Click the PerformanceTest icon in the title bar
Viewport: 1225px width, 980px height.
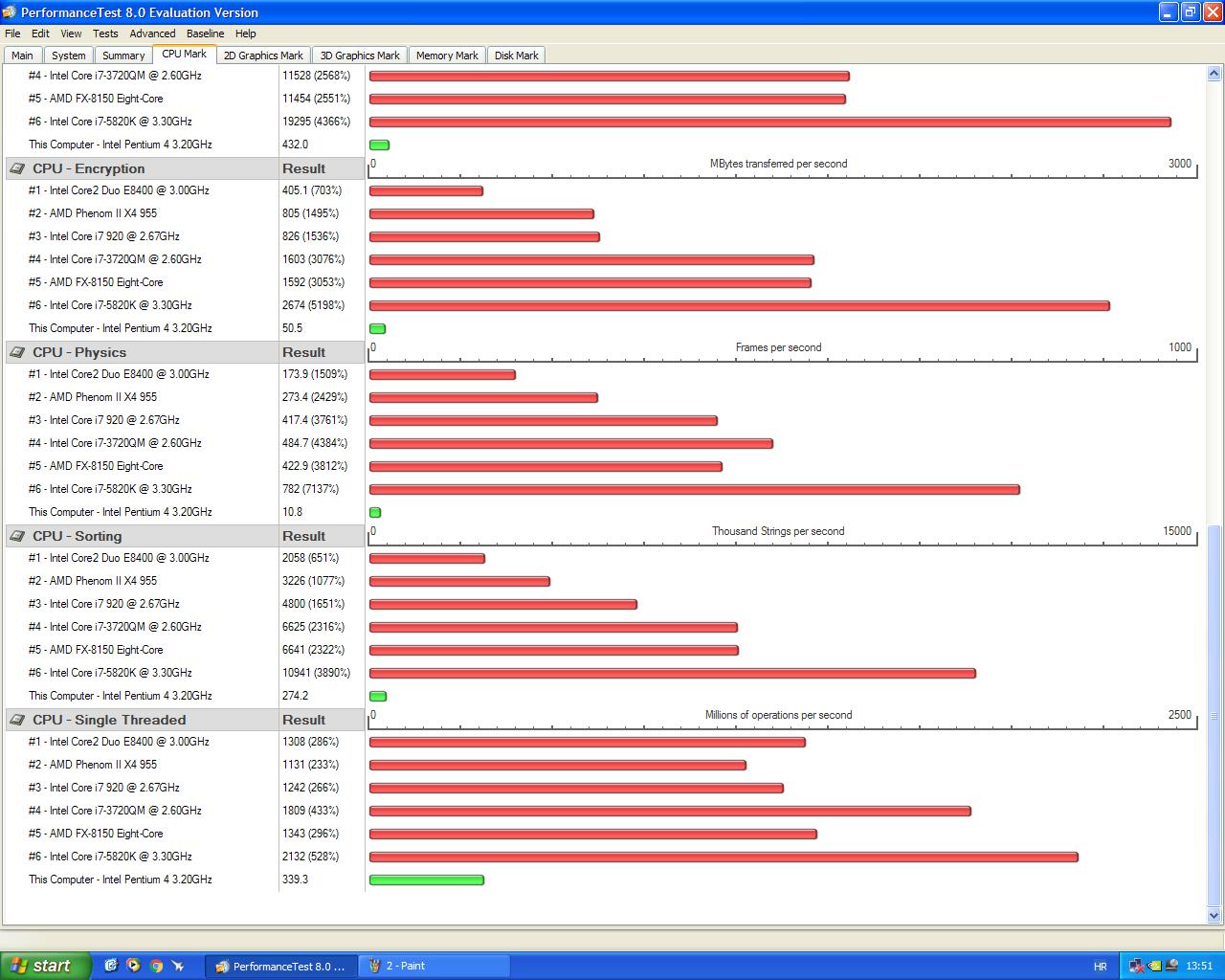pyautogui.click(x=10, y=12)
